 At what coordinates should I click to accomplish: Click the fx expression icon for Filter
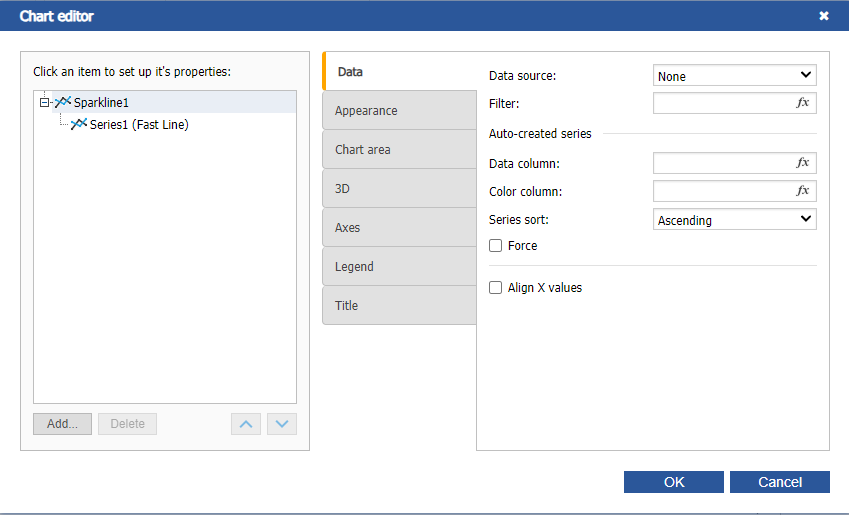point(802,103)
